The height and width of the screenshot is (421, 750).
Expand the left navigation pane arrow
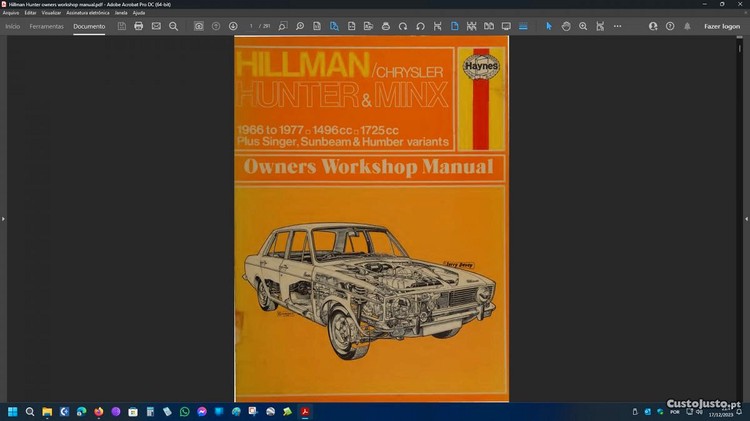[x=3, y=218]
